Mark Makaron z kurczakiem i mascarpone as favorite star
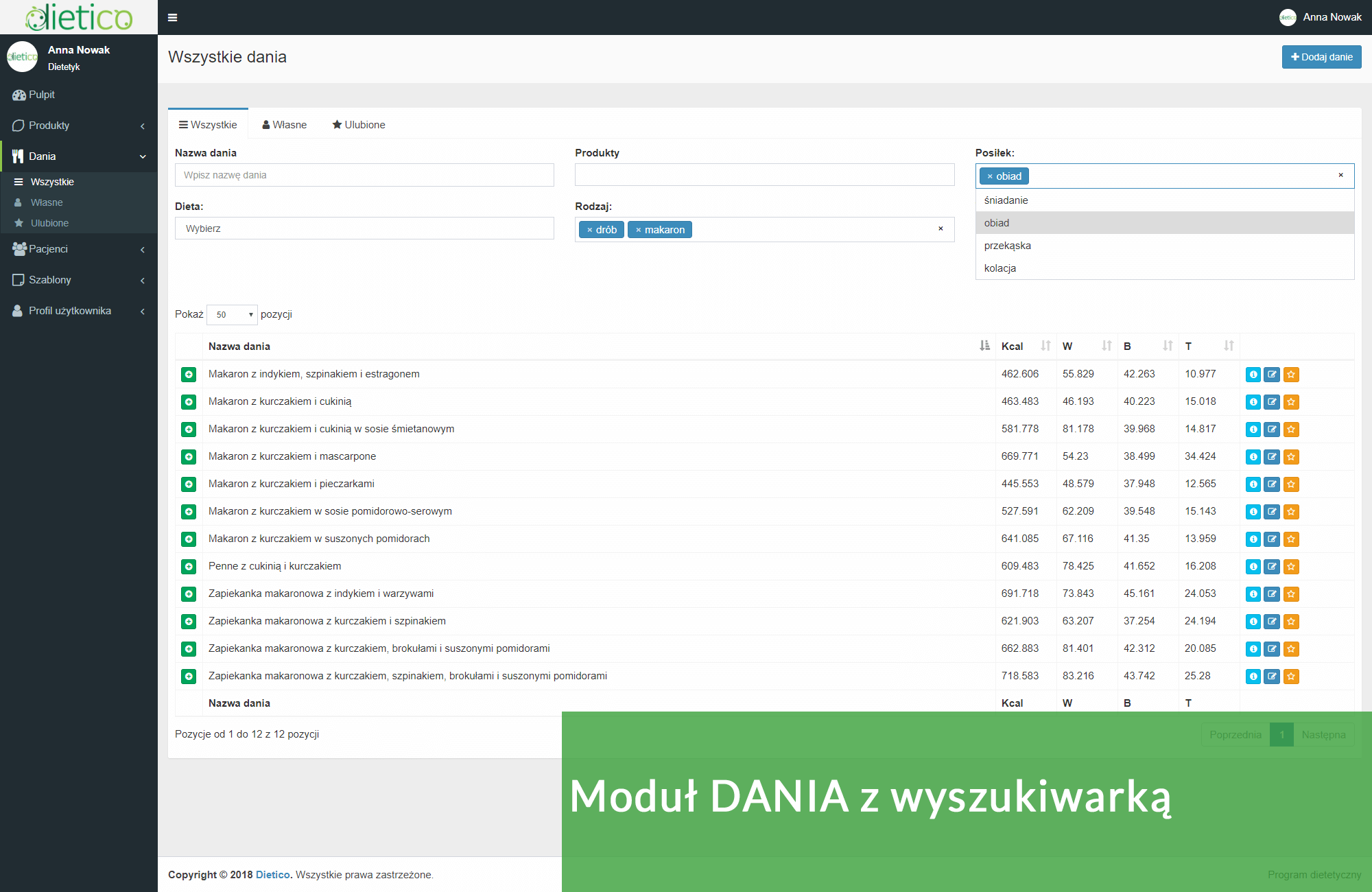 click(1291, 457)
